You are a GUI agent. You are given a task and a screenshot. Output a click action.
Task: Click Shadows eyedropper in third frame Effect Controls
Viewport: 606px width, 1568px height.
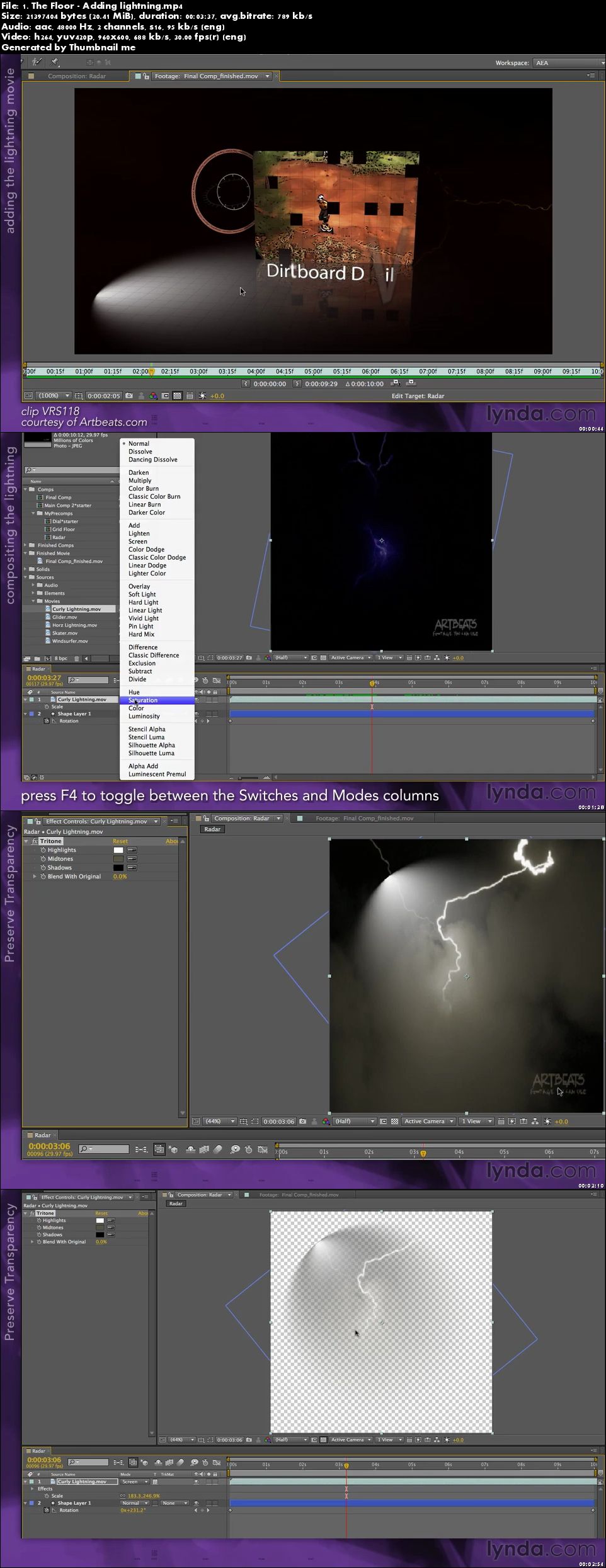click(x=132, y=868)
